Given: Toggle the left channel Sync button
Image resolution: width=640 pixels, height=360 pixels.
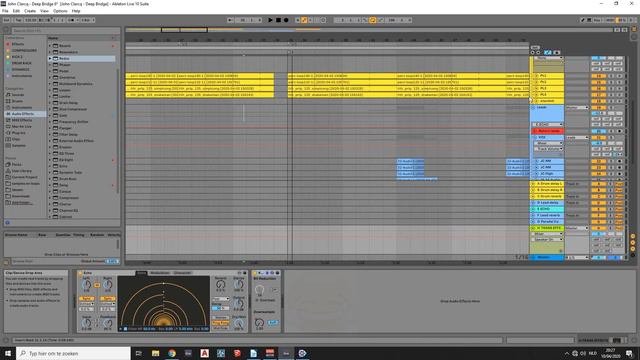Looking at the screenshot, I should 86,299.
